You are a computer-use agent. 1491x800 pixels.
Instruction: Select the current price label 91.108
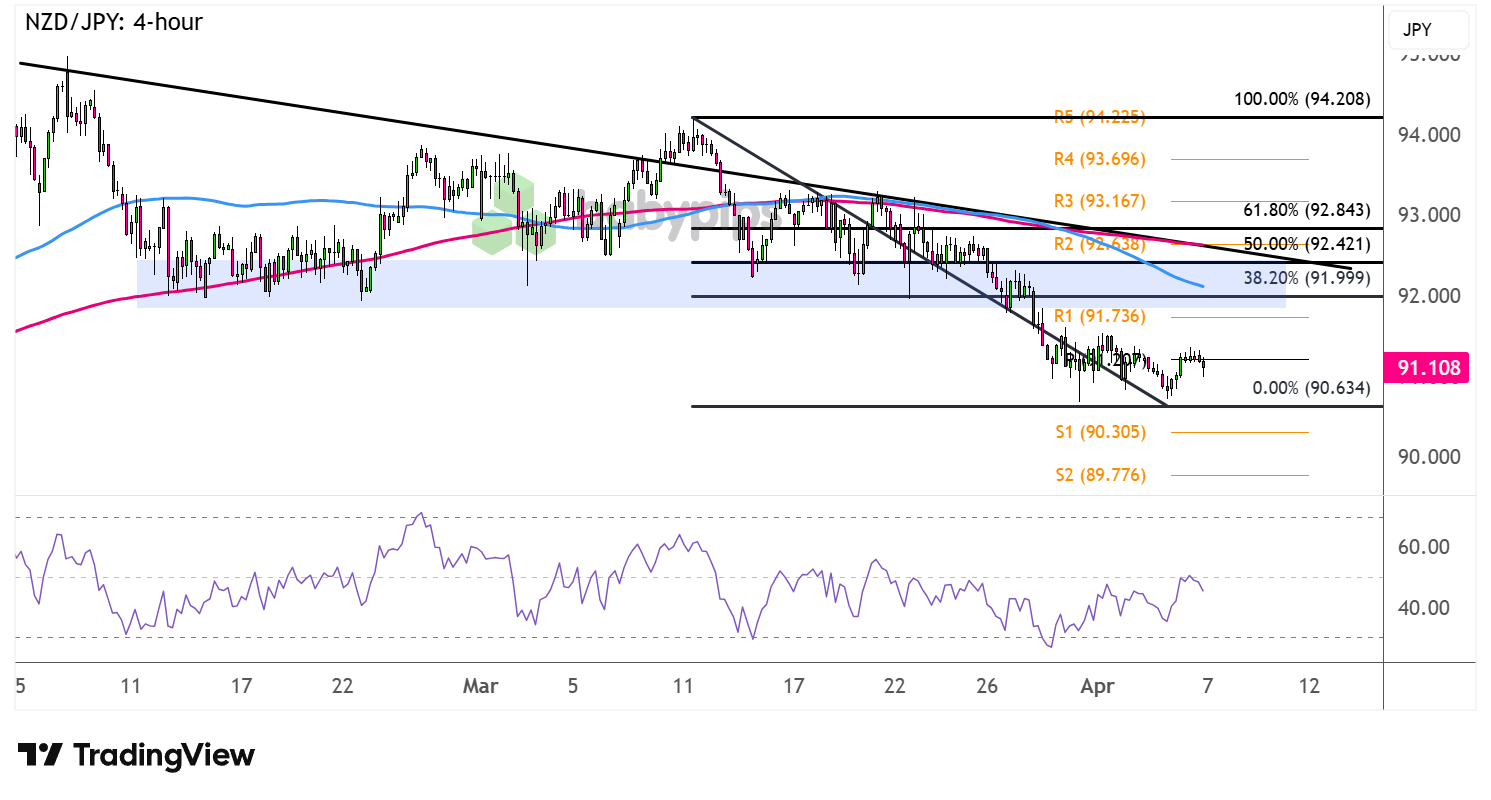coord(1428,369)
